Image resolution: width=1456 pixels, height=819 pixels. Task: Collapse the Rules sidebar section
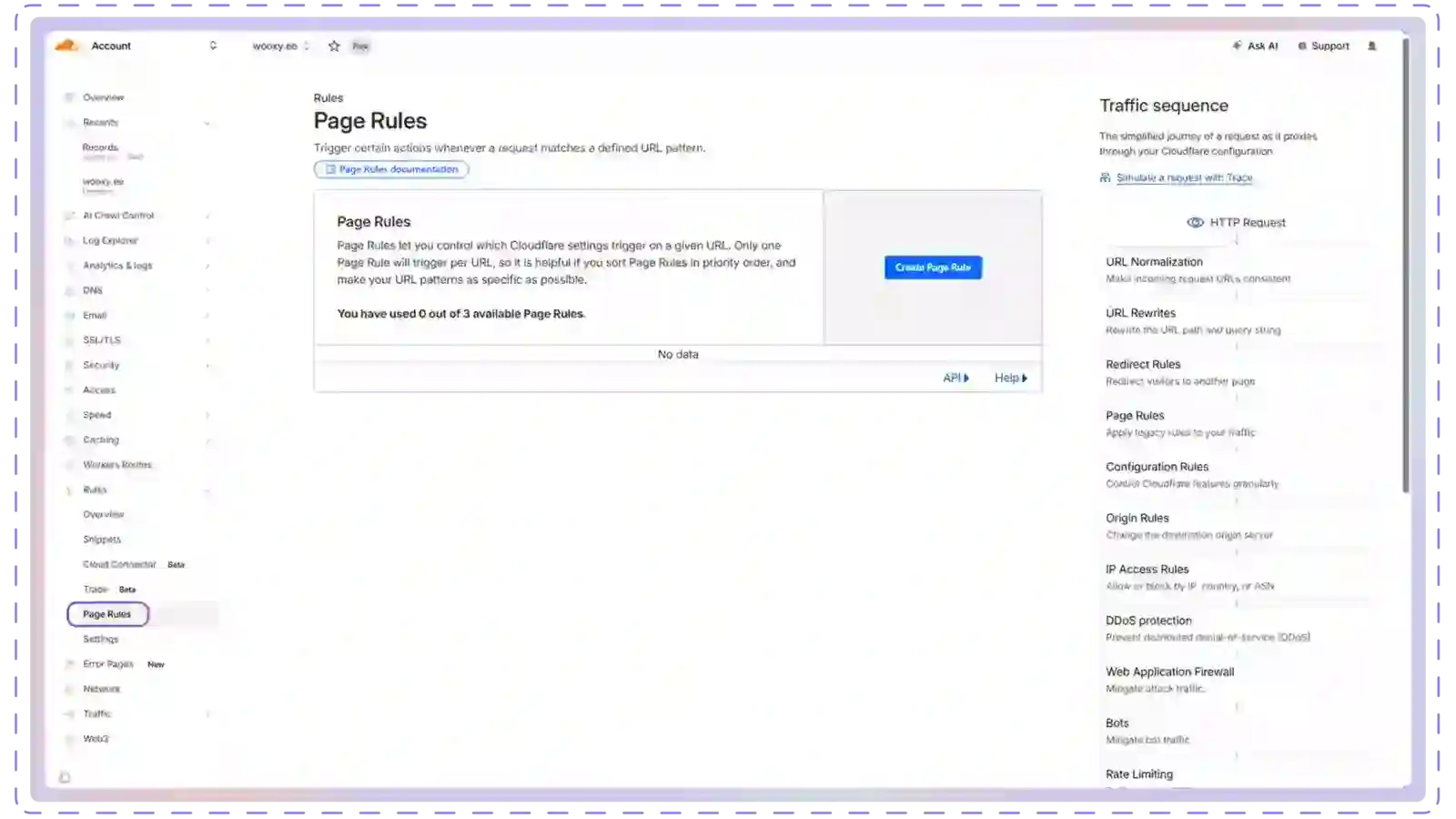pos(208,490)
